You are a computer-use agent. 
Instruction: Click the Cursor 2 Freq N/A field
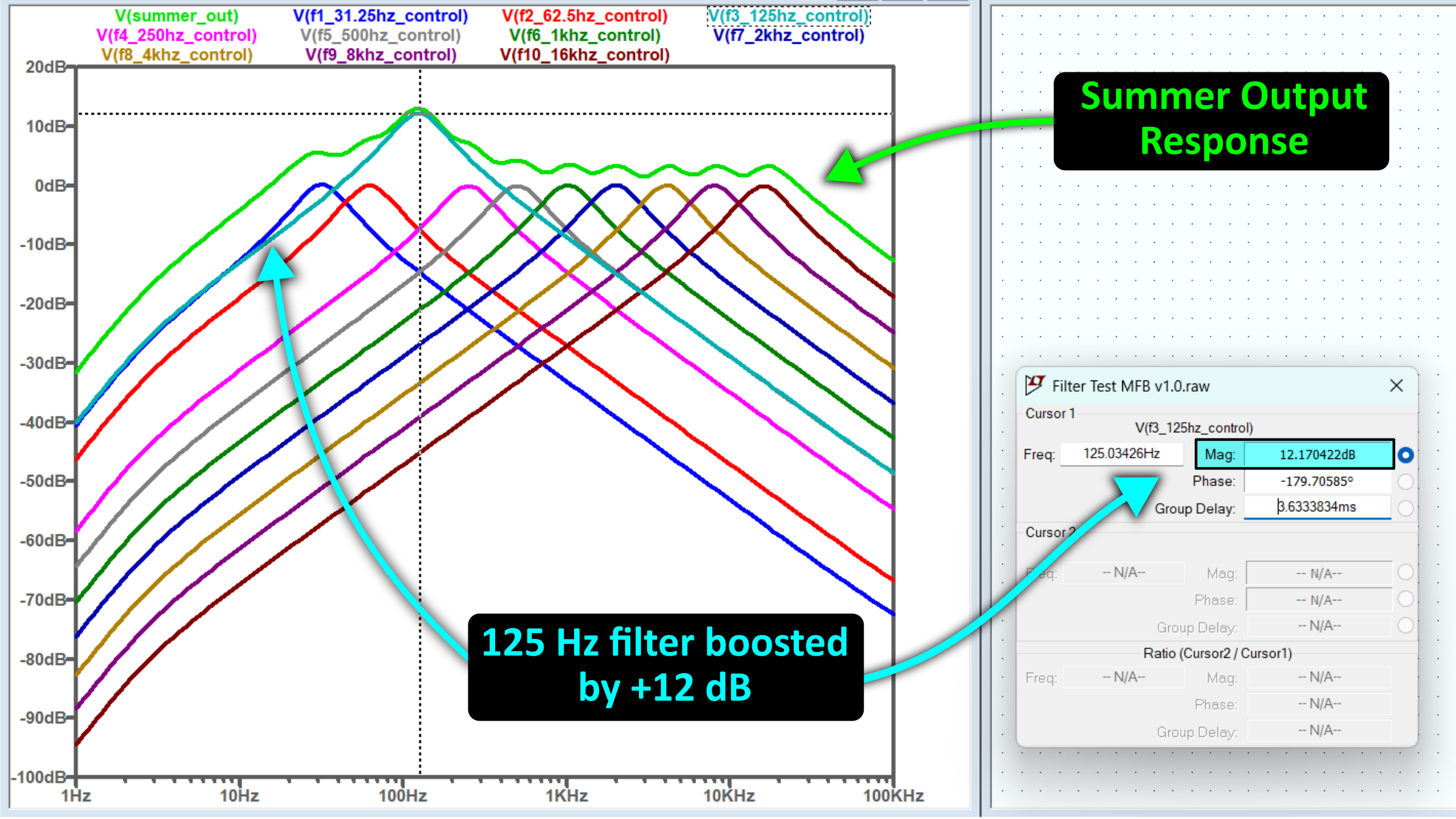click(1123, 572)
